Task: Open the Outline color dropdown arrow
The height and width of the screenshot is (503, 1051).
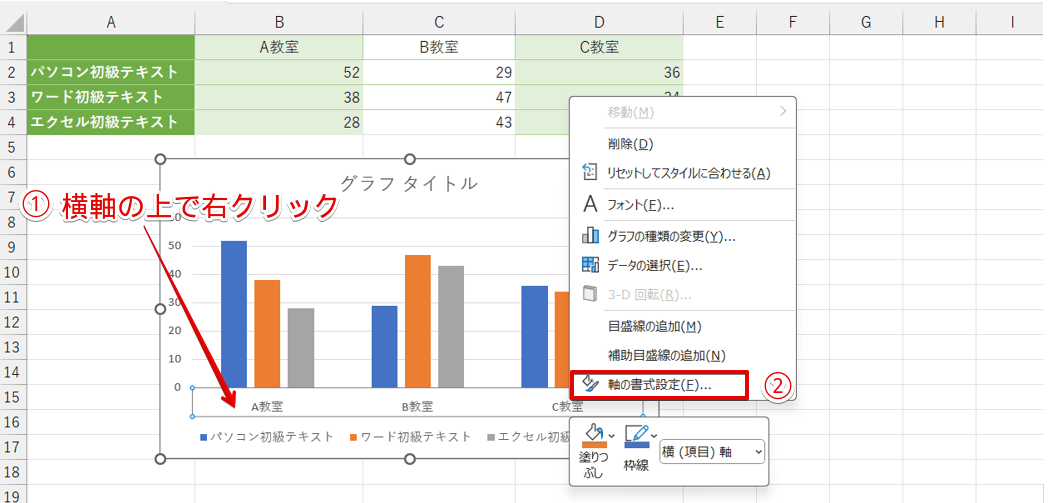Action: coord(654,435)
